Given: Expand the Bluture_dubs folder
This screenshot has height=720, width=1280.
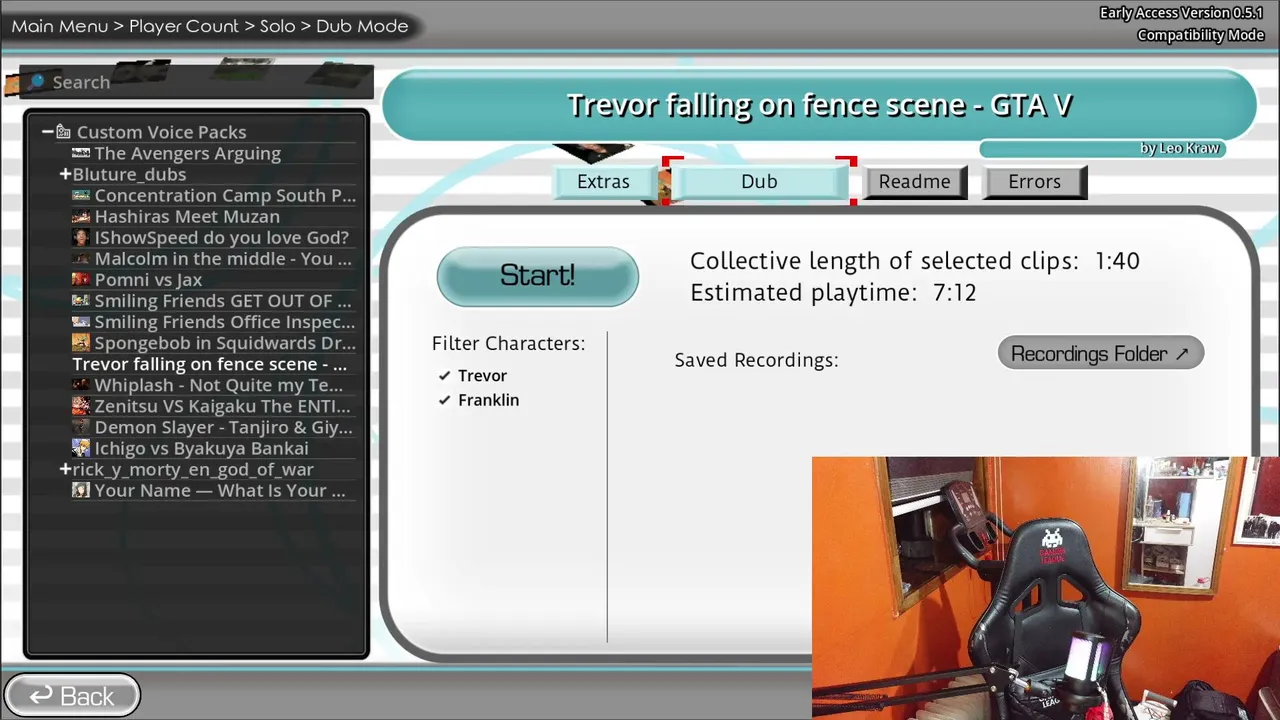Looking at the screenshot, I should pyautogui.click(x=65, y=174).
